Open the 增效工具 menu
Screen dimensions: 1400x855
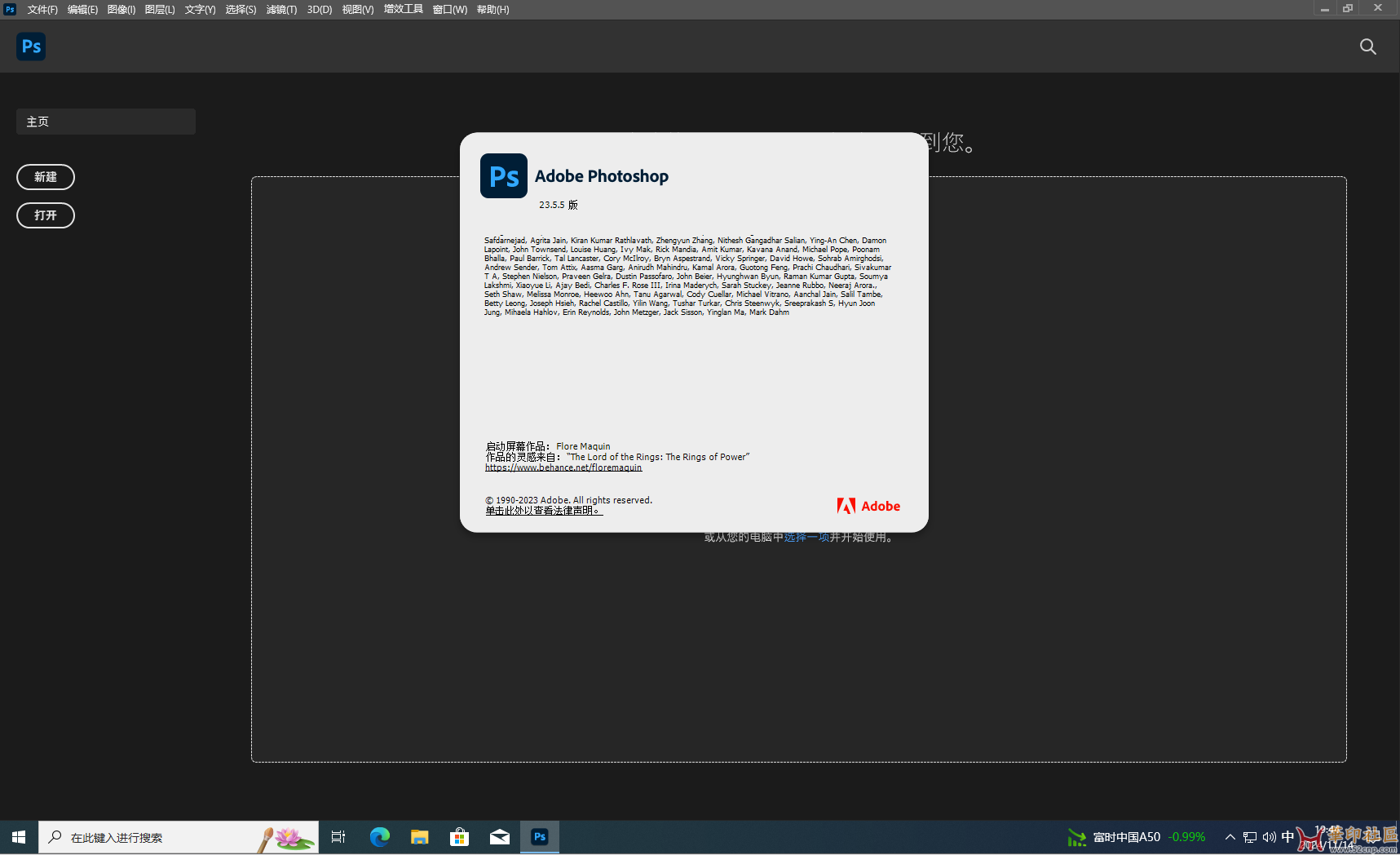point(404,10)
